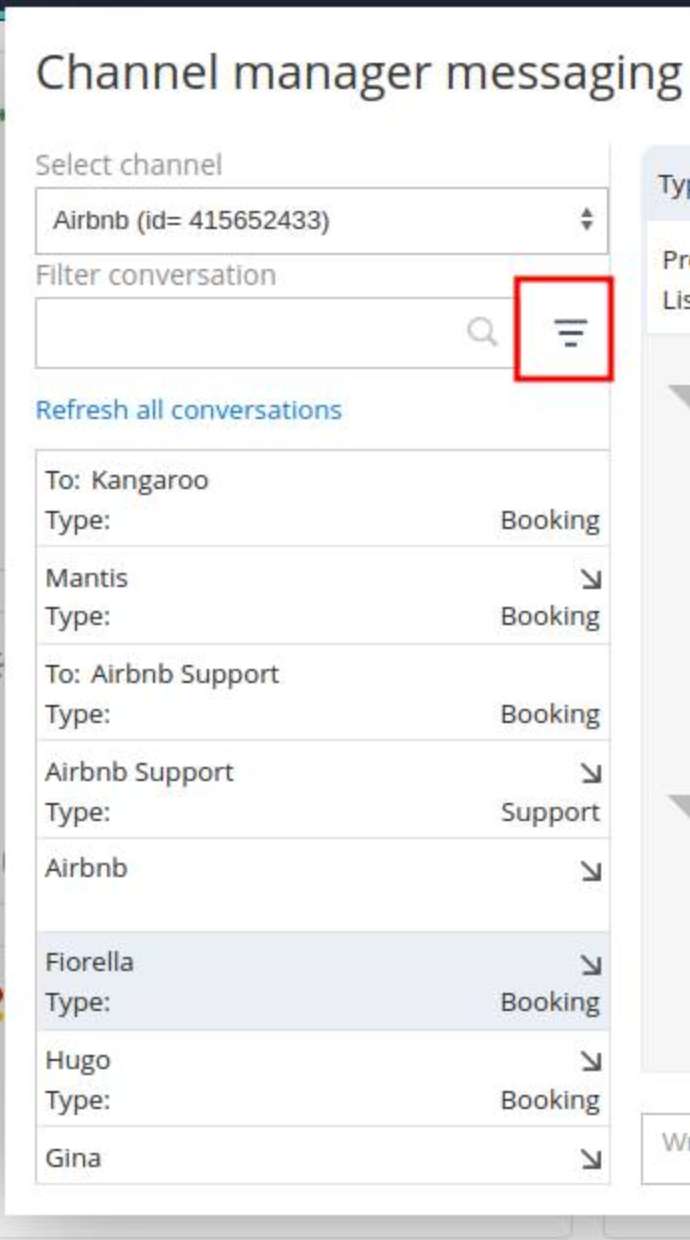Open the Hugo booking conversation
Image resolution: width=690 pixels, height=1240 pixels.
point(322,1079)
